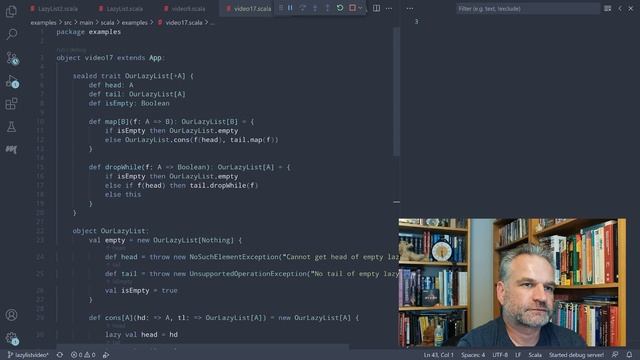
Task: Click the lazylistvideo git branch indicator
Action: tap(28, 355)
